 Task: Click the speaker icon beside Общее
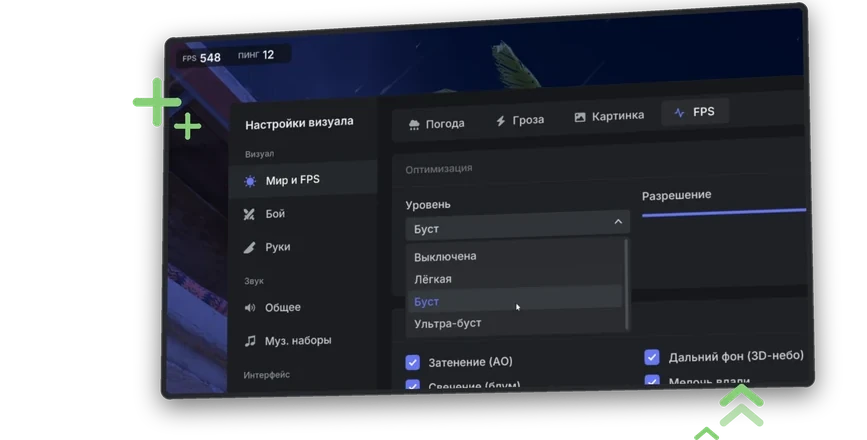point(250,307)
